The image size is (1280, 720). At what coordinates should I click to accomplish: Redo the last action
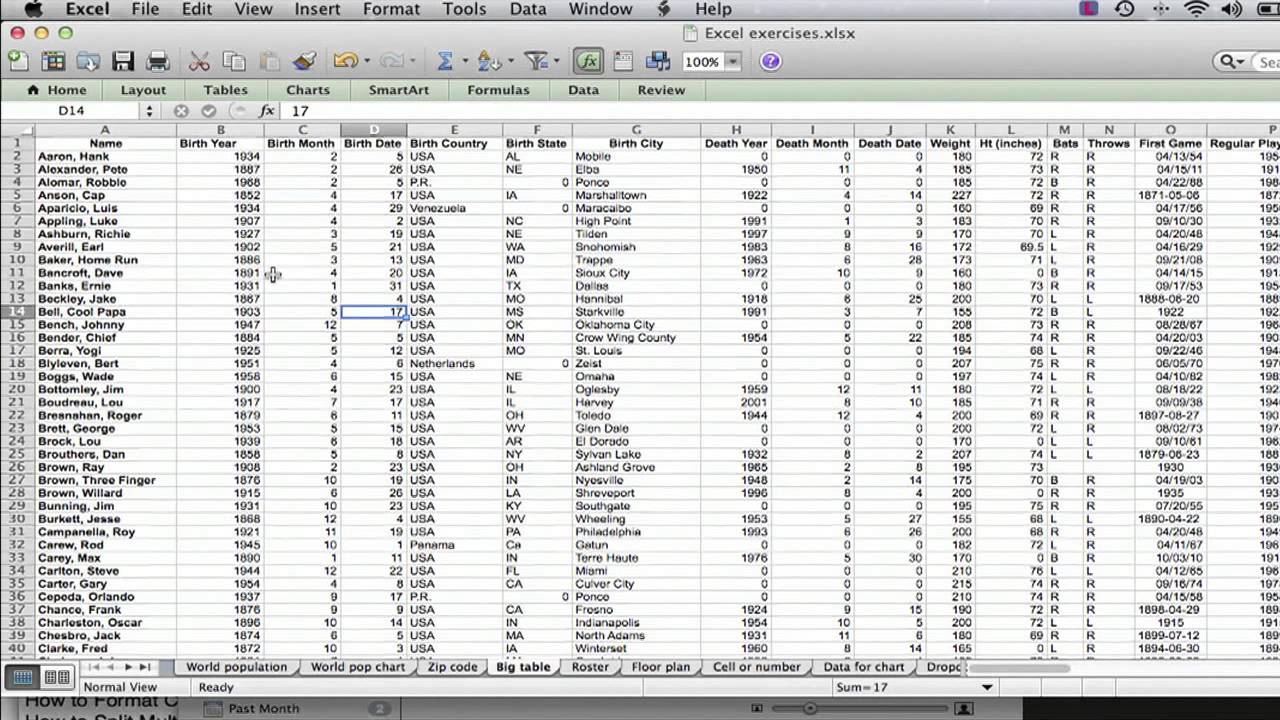(x=391, y=61)
